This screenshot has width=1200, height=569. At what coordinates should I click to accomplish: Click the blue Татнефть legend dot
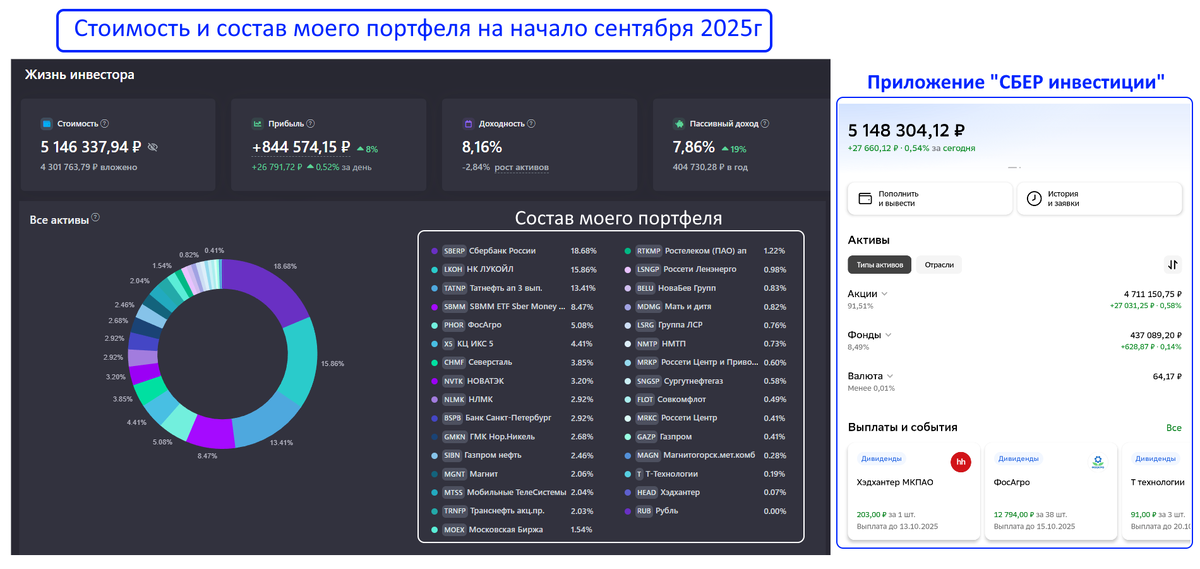(433, 288)
